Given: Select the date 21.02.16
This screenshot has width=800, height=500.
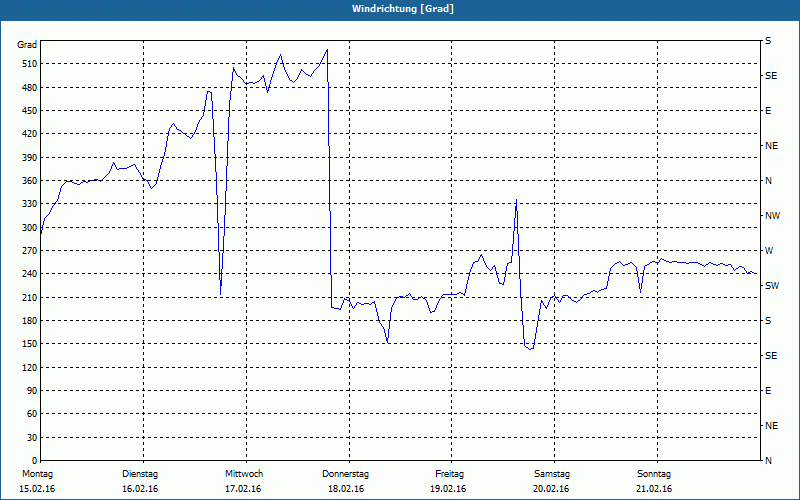Looking at the screenshot, I should coord(654,489).
